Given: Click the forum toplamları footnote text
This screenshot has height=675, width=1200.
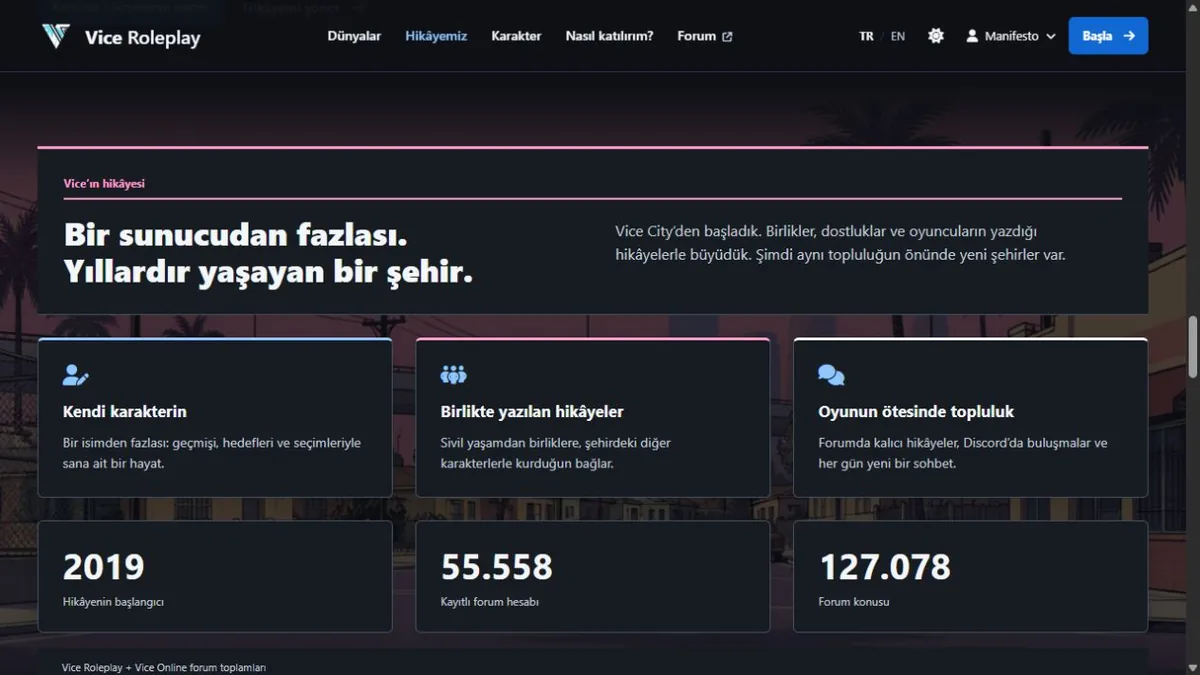Looking at the screenshot, I should (164, 667).
